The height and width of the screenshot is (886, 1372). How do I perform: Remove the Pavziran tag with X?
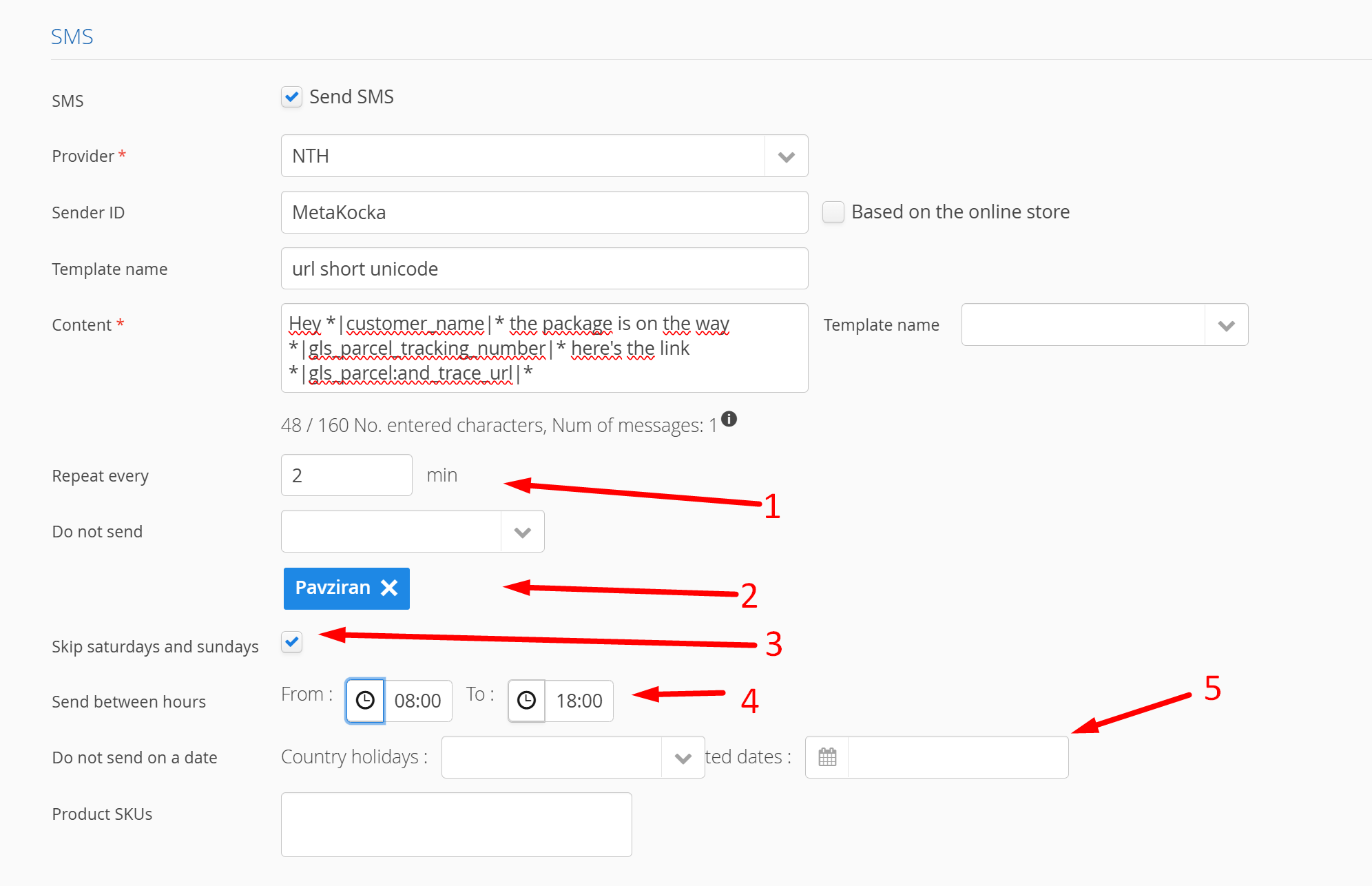pyautogui.click(x=390, y=588)
